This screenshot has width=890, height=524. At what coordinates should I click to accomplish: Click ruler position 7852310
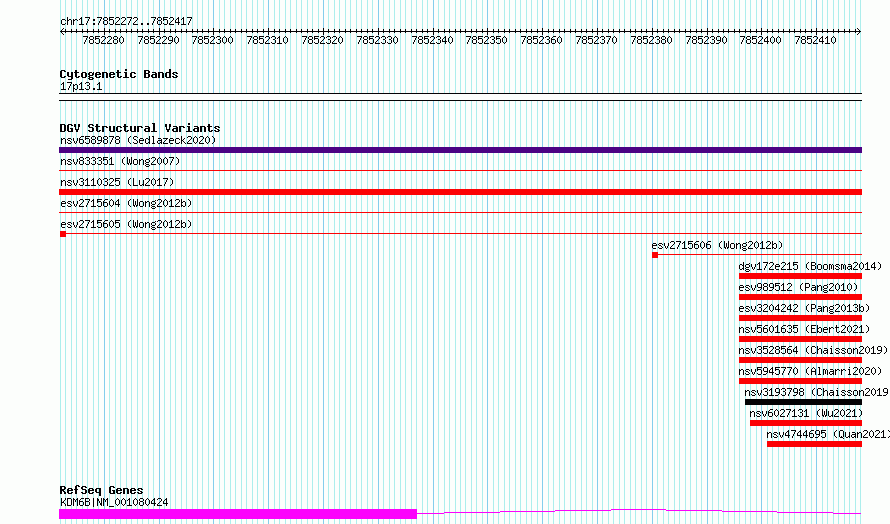tap(268, 40)
